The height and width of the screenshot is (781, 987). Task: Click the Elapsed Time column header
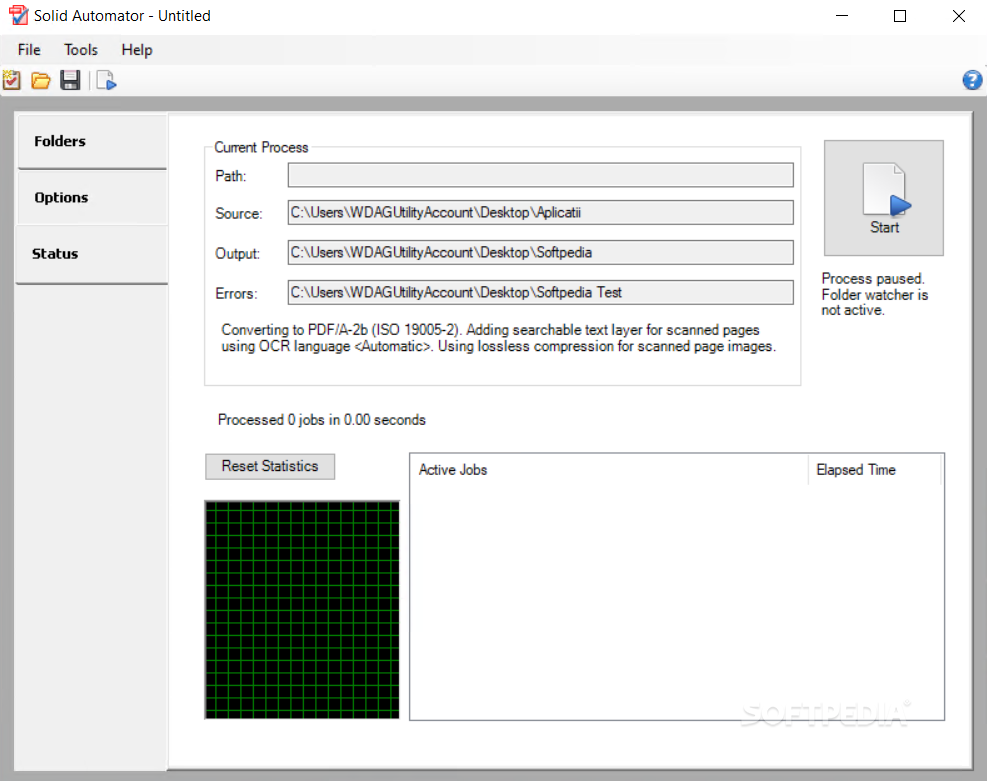tap(875, 470)
